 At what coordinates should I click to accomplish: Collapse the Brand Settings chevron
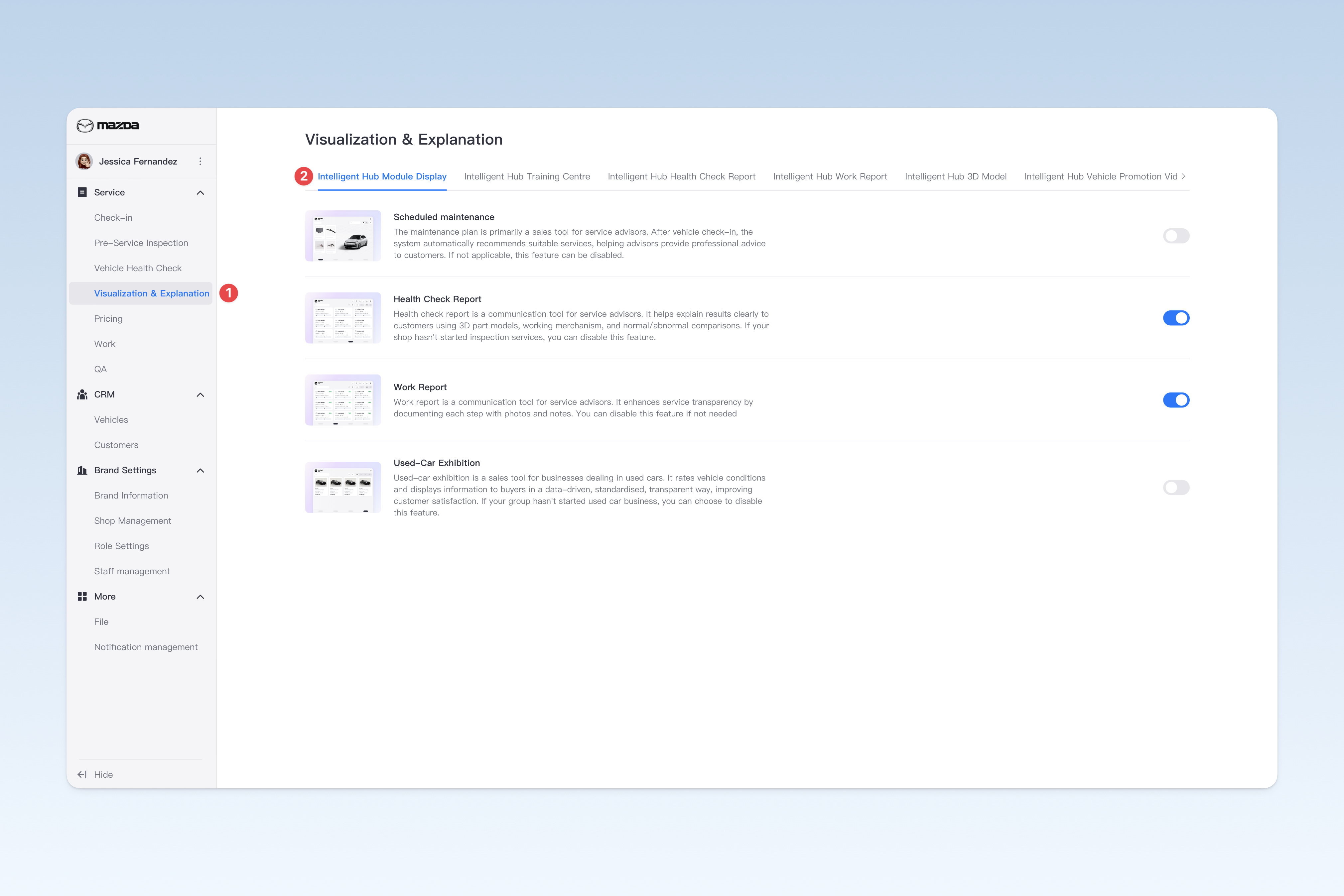[200, 471]
